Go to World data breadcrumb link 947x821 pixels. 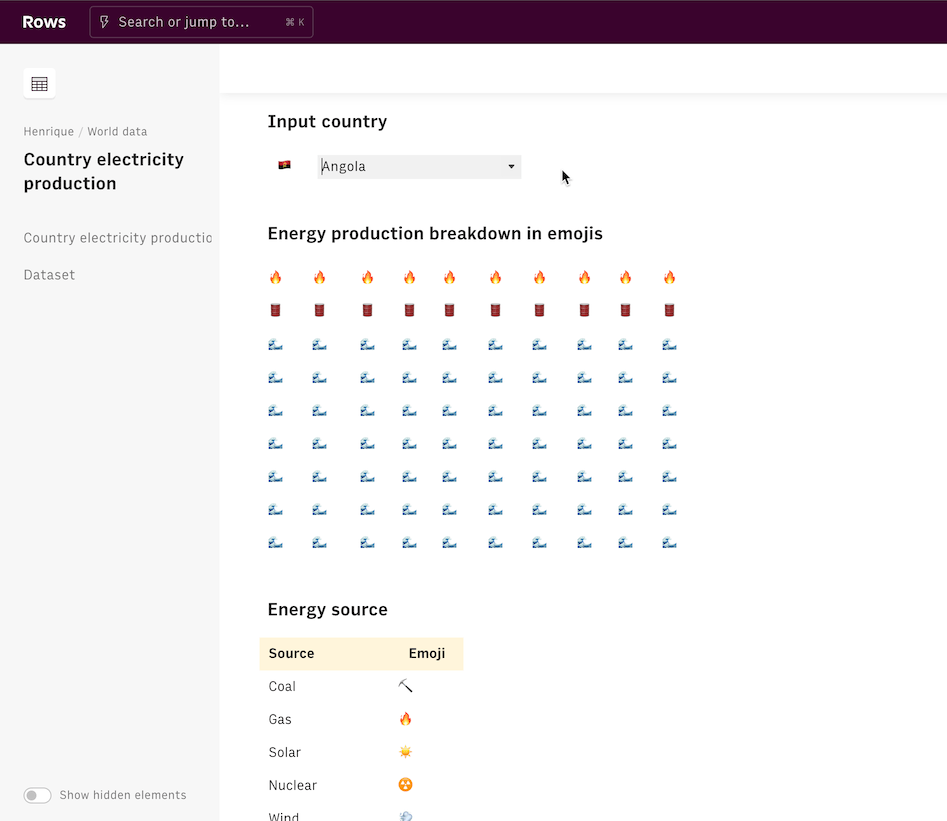117,131
